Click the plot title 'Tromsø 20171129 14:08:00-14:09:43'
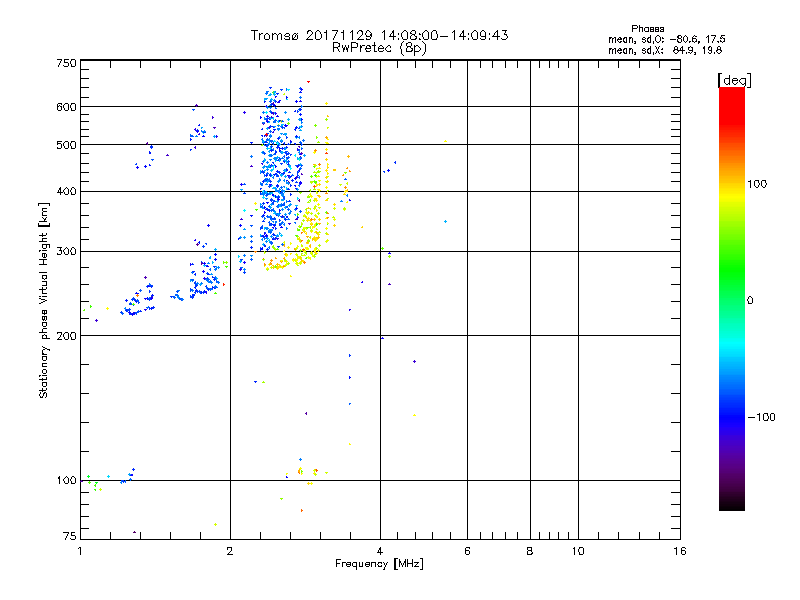Image resolution: width=800 pixels, height=600 pixels. click(x=379, y=35)
